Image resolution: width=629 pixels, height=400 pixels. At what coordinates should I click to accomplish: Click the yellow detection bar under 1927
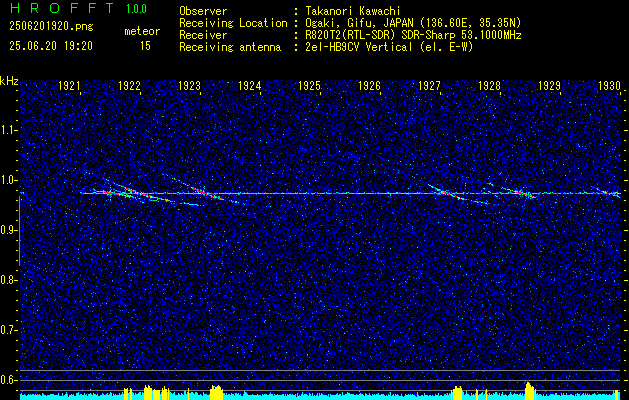point(457,393)
